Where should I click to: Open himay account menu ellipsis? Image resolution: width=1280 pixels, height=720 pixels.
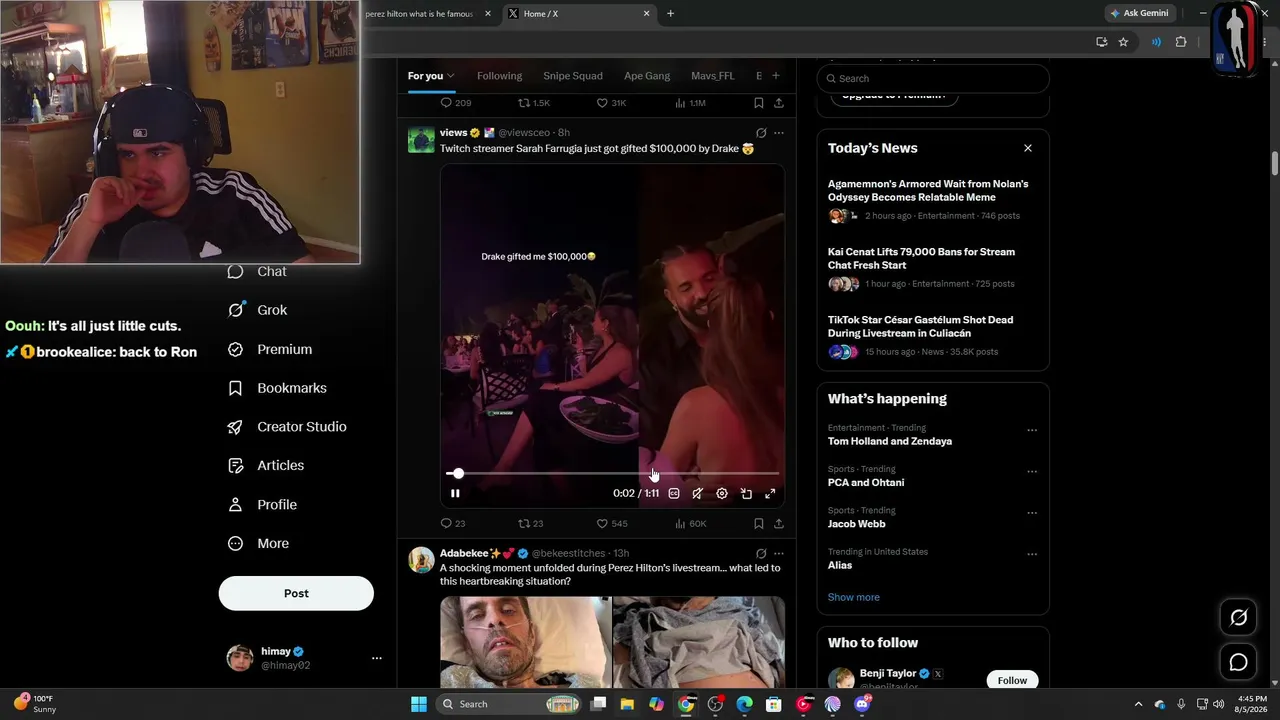377,658
